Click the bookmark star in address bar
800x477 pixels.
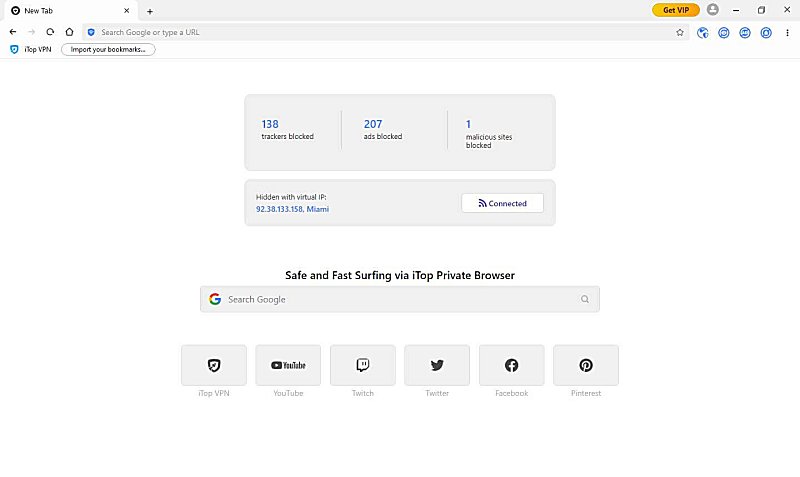click(x=680, y=32)
